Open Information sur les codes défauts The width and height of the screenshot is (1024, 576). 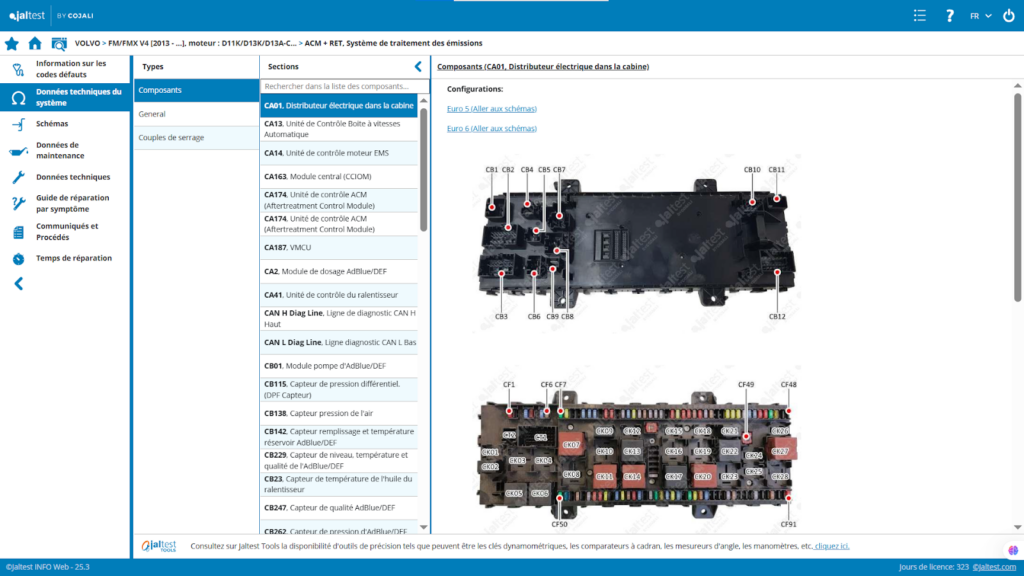click(68, 69)
